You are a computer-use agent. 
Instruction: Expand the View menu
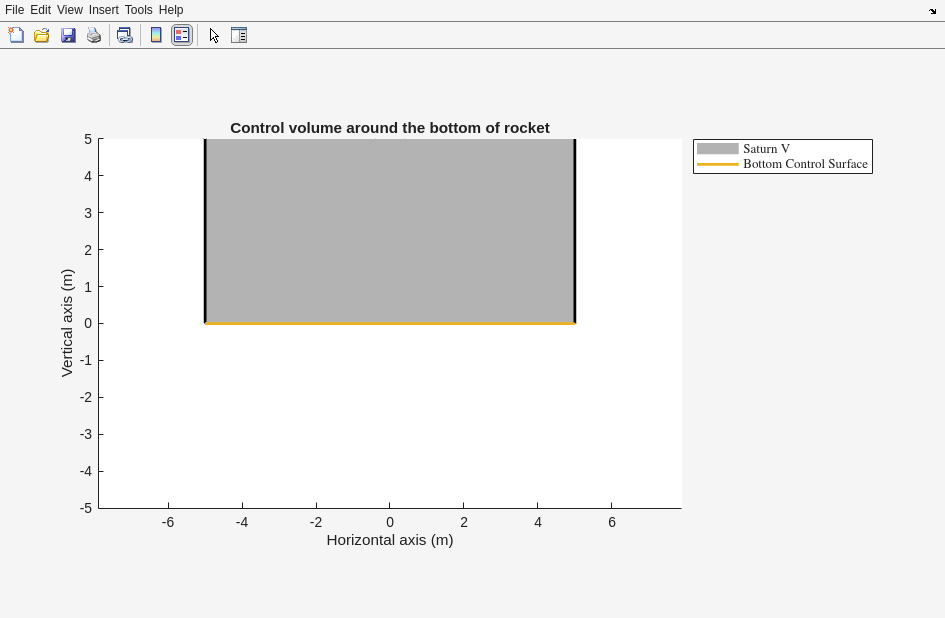(69, 10)
